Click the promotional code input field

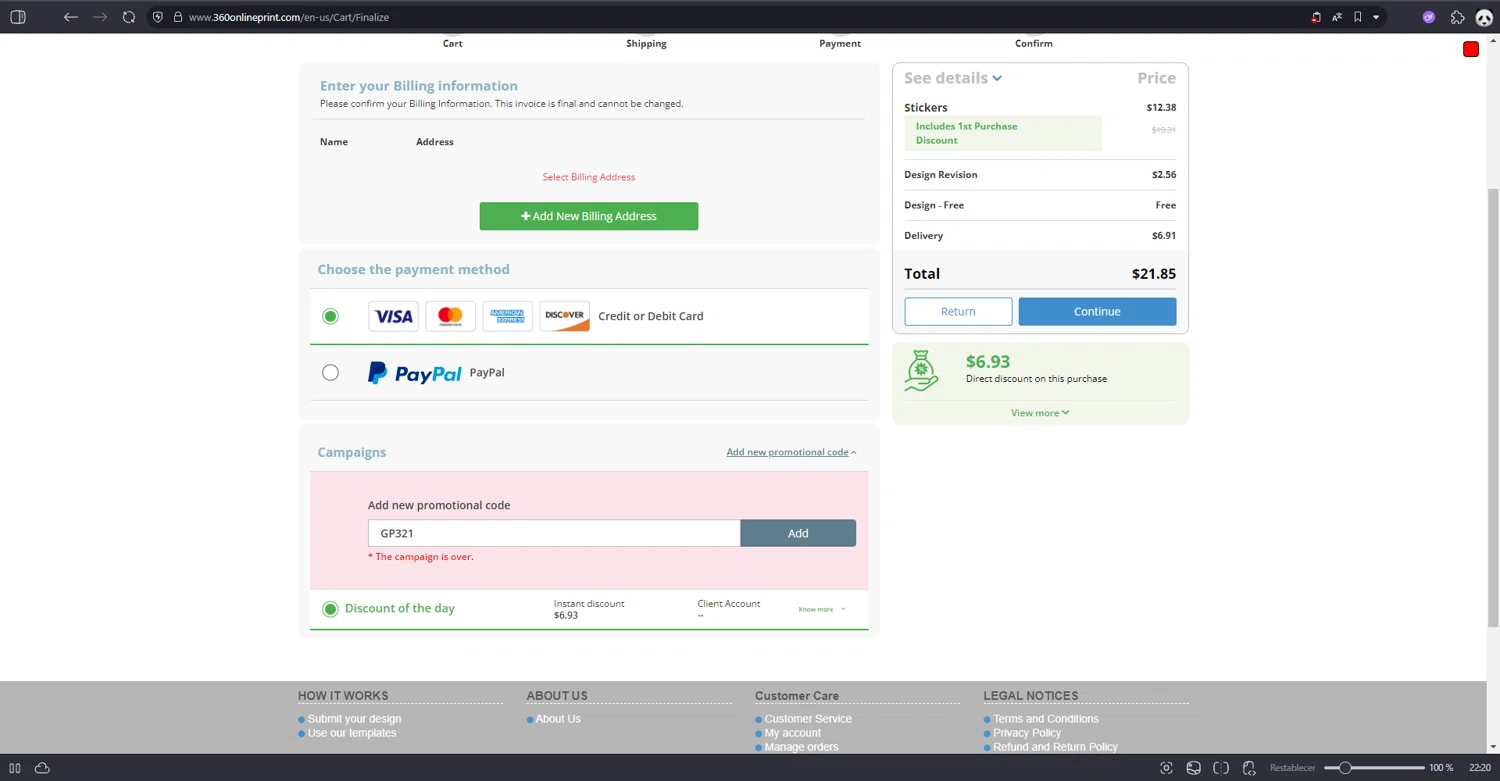pos(554,533)
